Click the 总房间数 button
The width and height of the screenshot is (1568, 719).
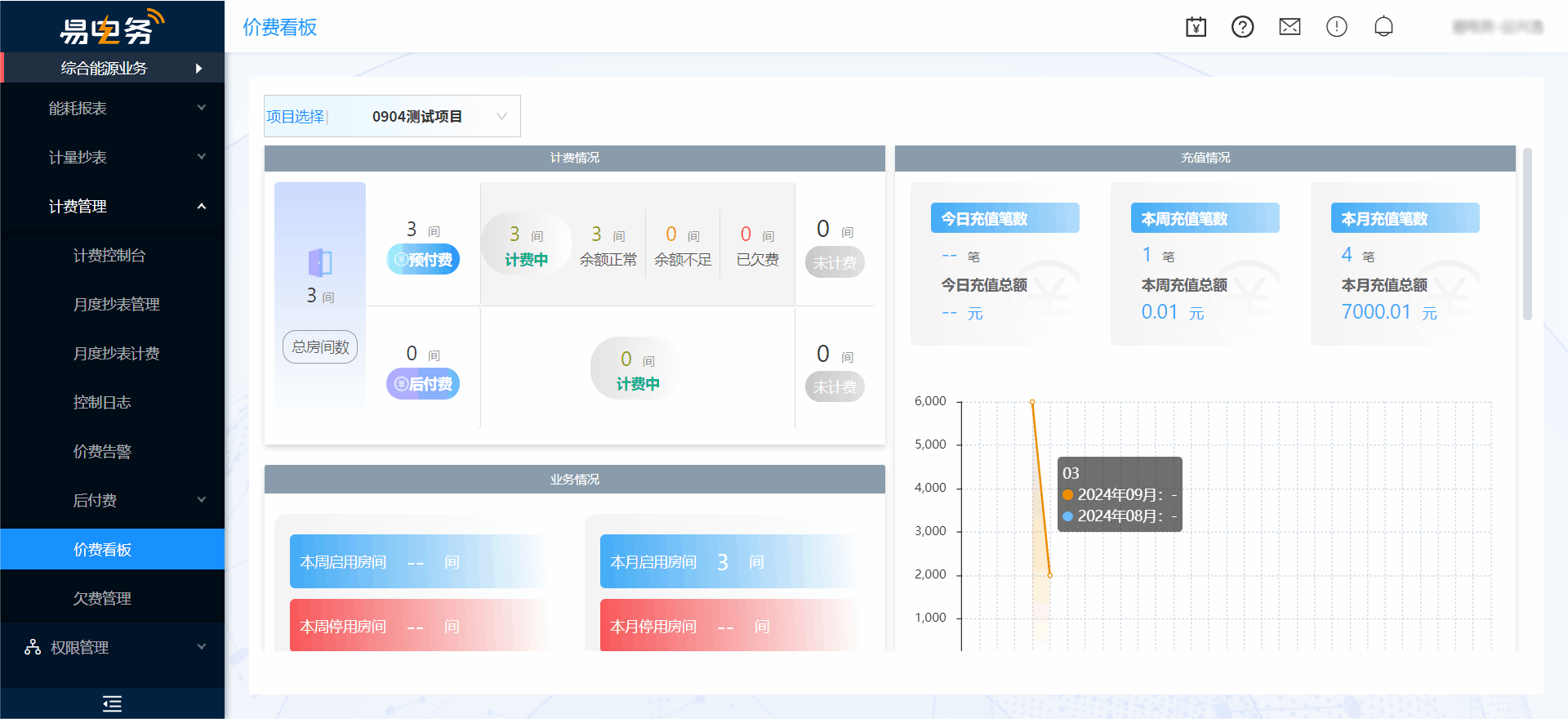[x=320, y=347]
